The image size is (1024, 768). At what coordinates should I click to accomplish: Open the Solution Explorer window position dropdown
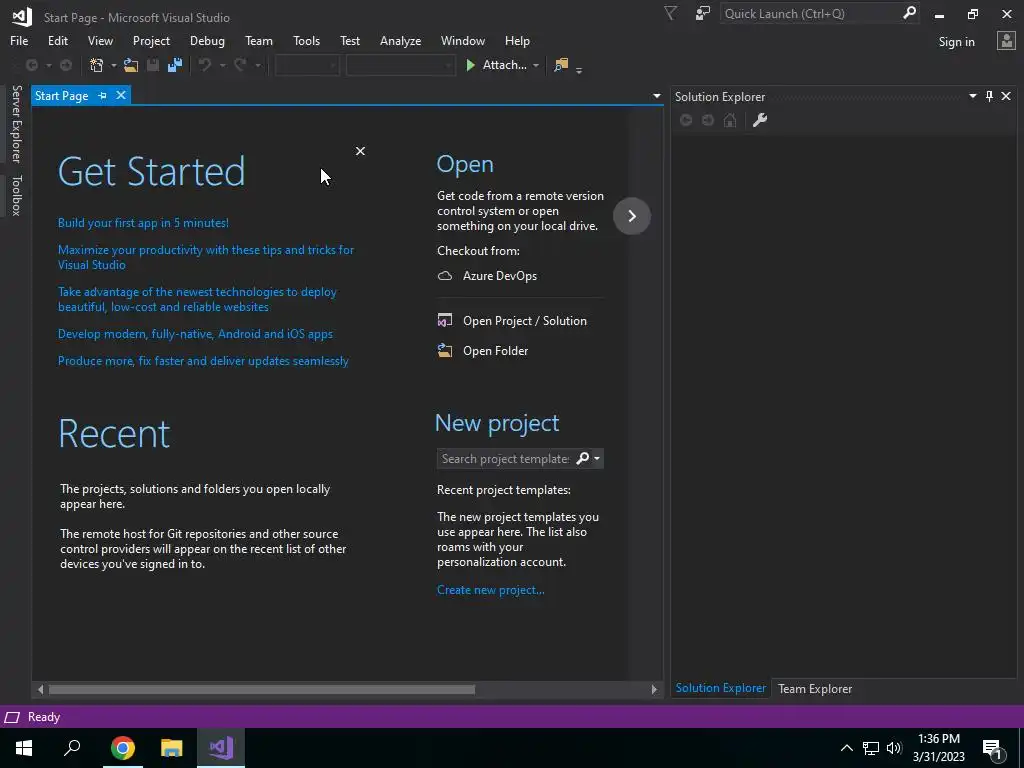coord(972,96)
